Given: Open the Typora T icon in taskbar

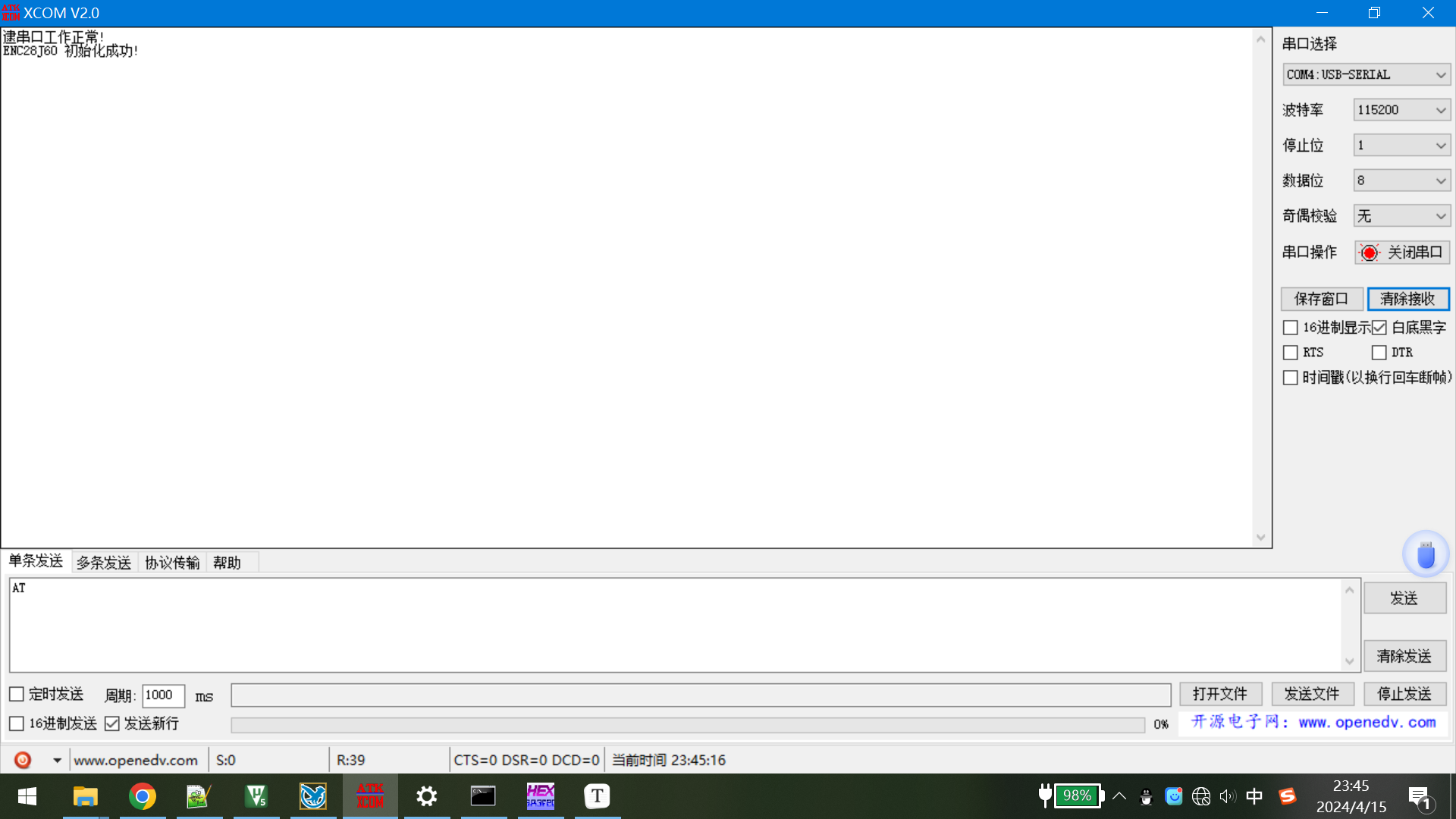Looking at the screenshot, I should 597,796.
